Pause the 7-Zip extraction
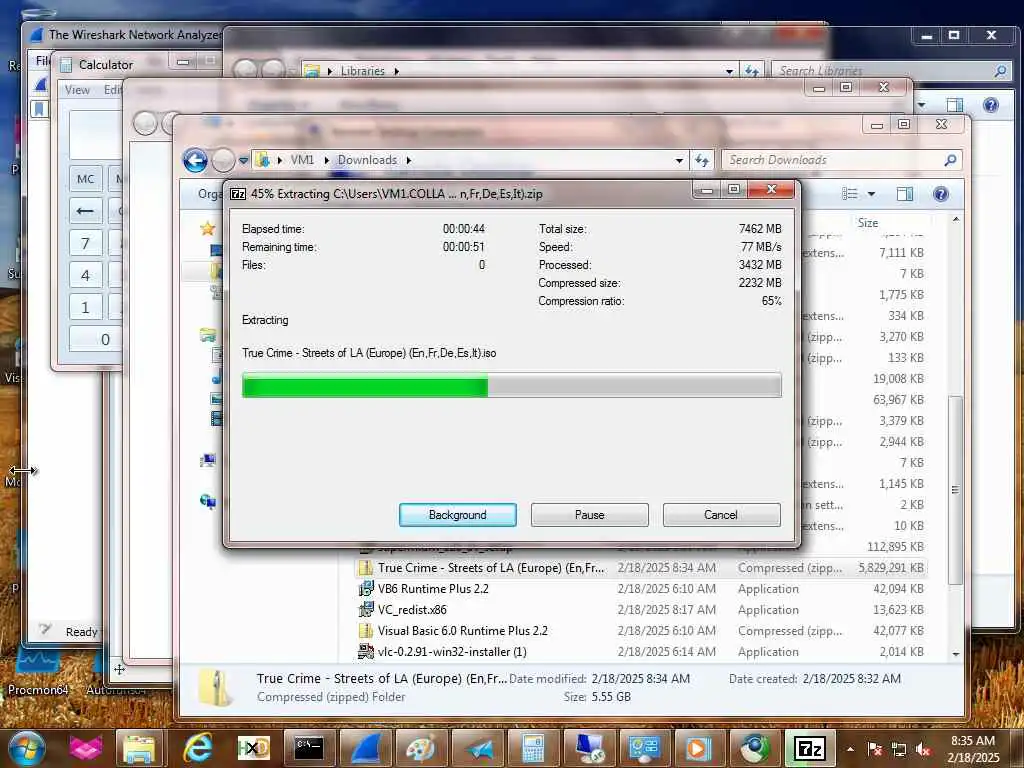1024x768 pixels. 589,515
